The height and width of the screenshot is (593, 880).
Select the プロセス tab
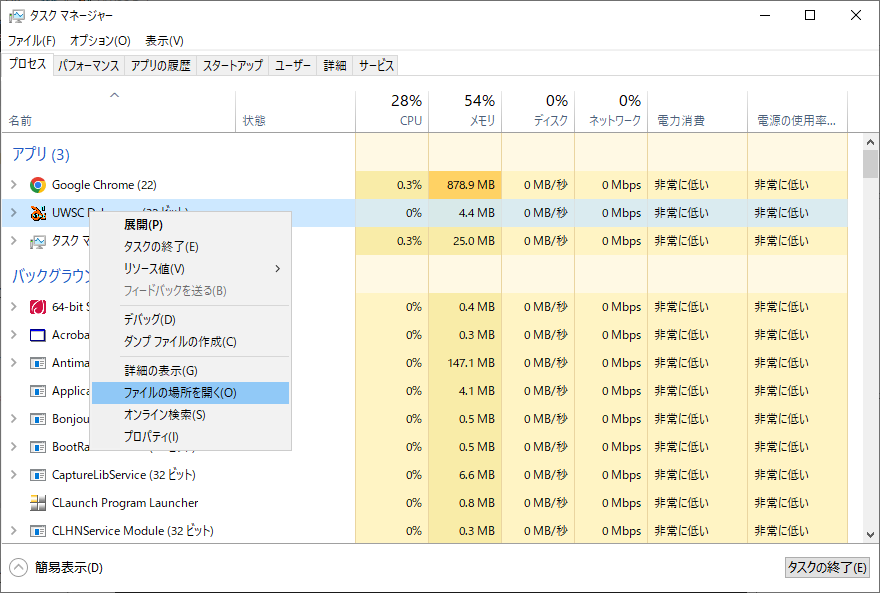(28, 64)
